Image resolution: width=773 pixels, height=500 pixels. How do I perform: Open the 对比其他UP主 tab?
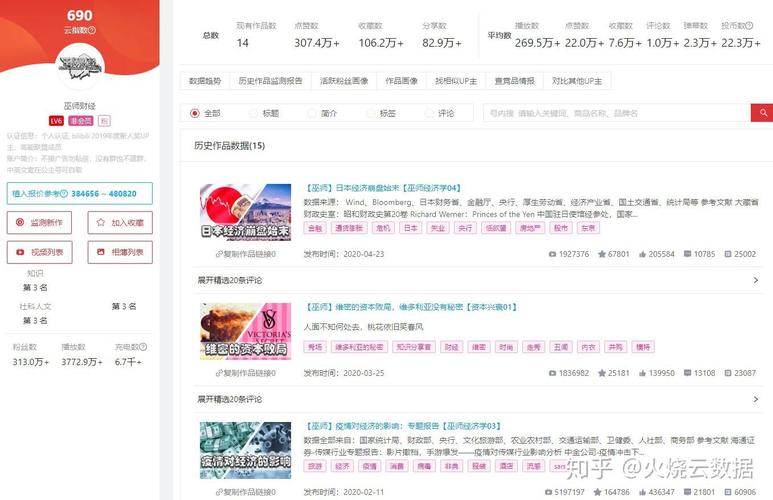pos(577,81)
